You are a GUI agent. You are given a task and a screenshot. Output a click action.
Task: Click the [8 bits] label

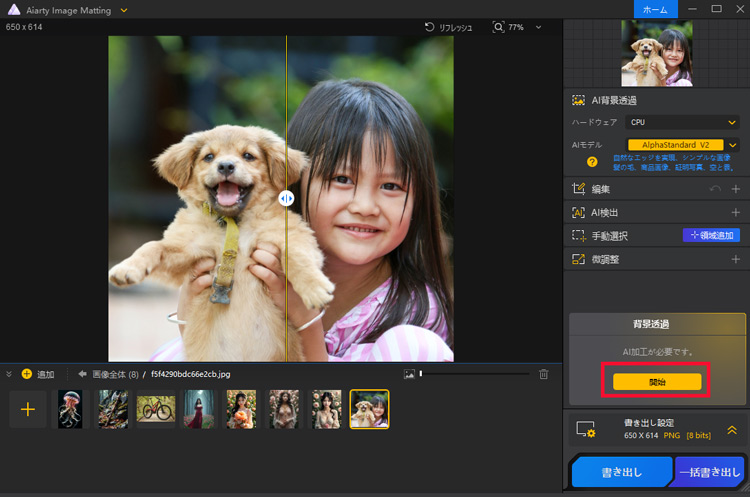[x=698, y=435]
